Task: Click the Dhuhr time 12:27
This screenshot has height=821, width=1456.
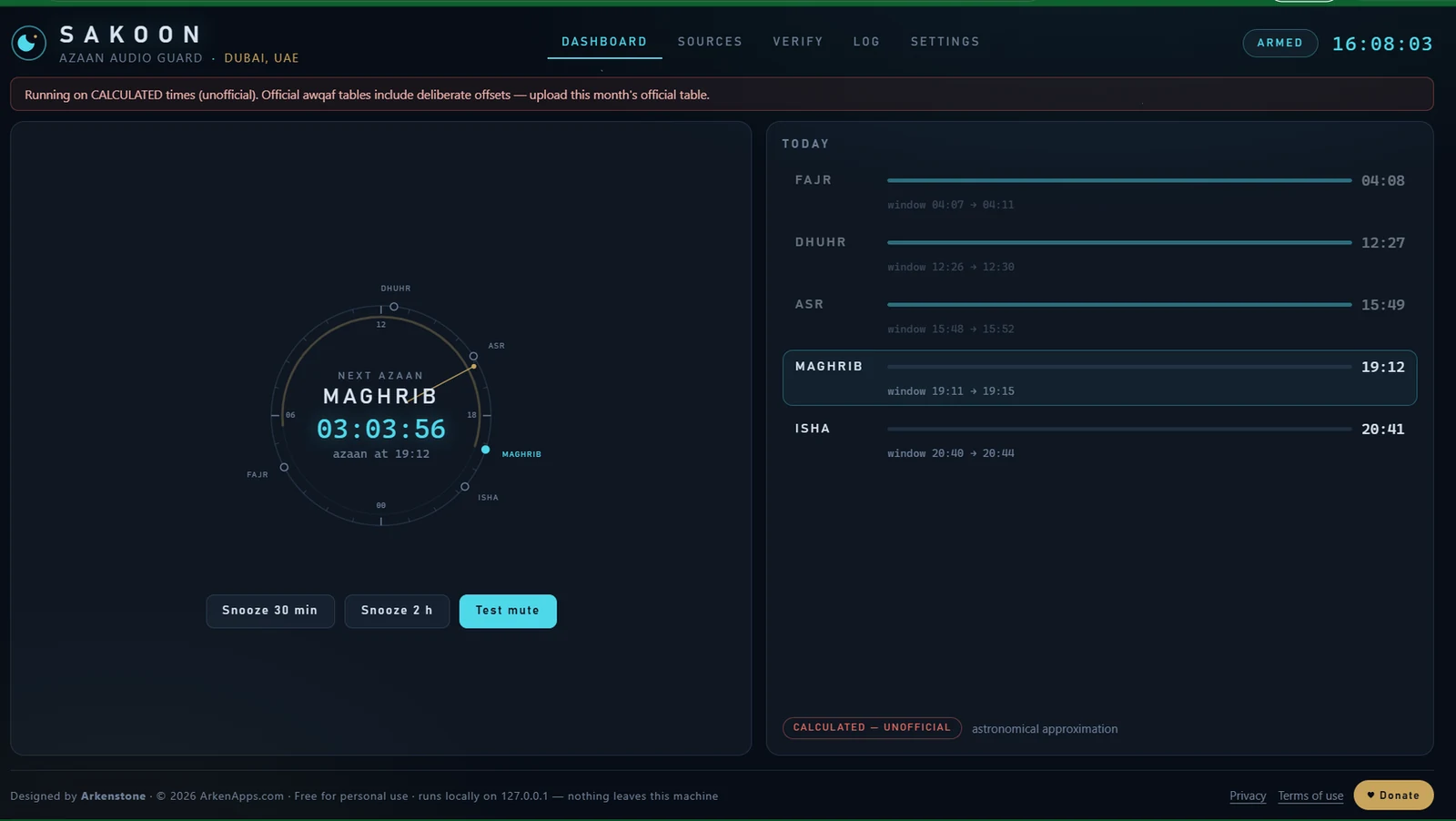Action: [1383, 243]
